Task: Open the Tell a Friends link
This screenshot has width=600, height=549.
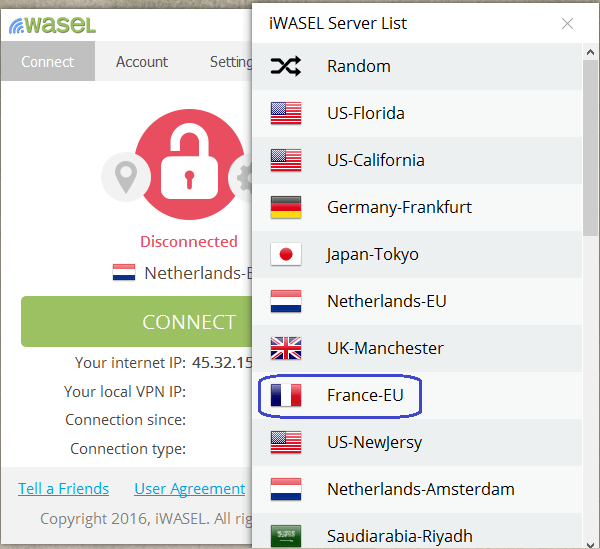Action: pyautogui.click(x=64, y=489)
